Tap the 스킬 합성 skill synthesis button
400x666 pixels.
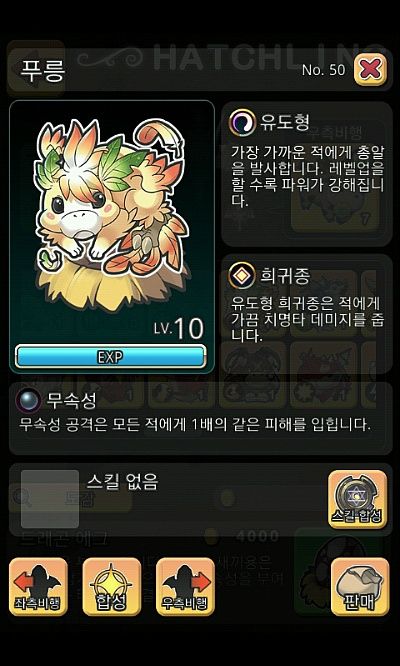357,499
